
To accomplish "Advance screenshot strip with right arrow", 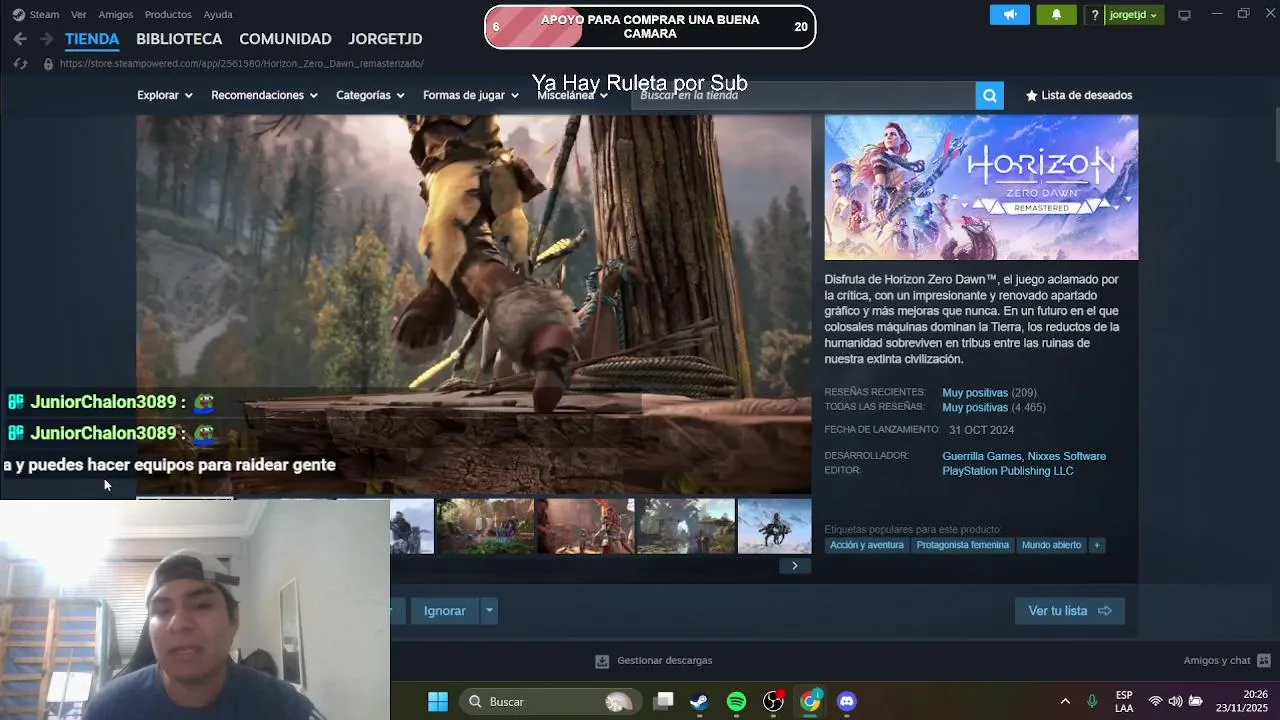I will tap(795, 565).
